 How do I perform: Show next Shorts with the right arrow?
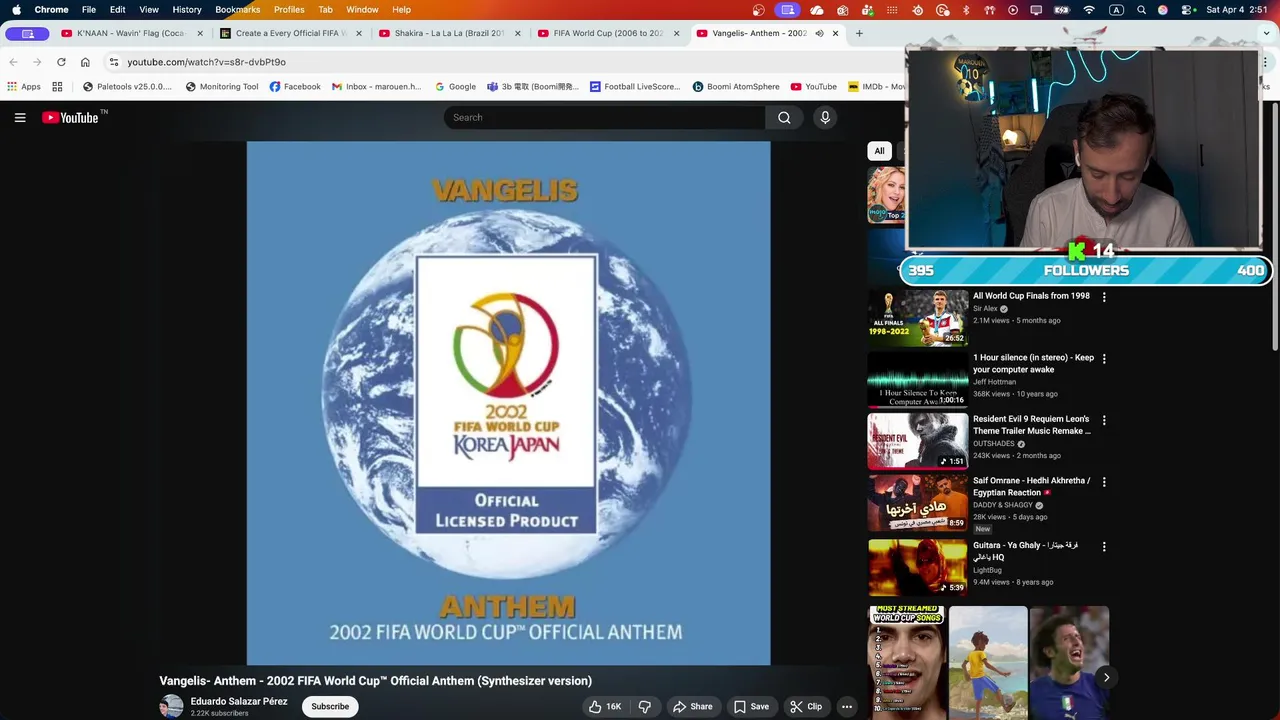1106,677
